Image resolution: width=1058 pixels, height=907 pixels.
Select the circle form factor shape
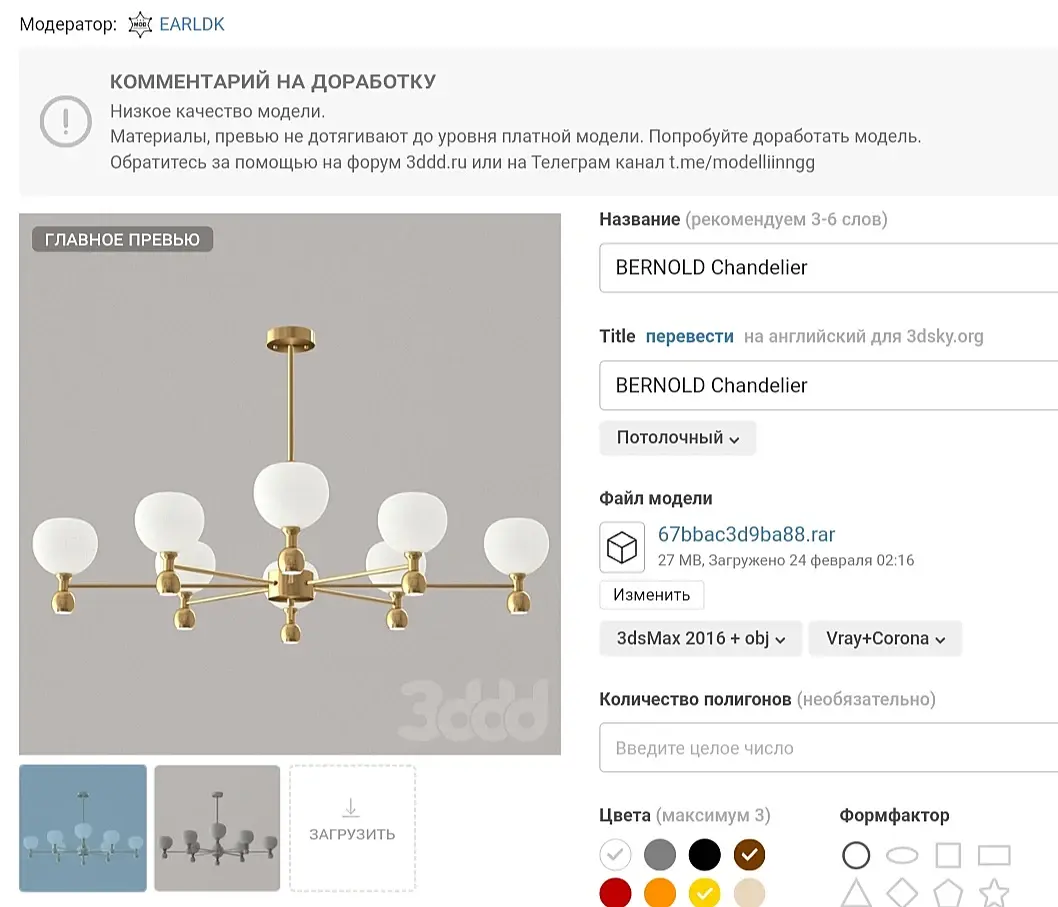point(856,856)
